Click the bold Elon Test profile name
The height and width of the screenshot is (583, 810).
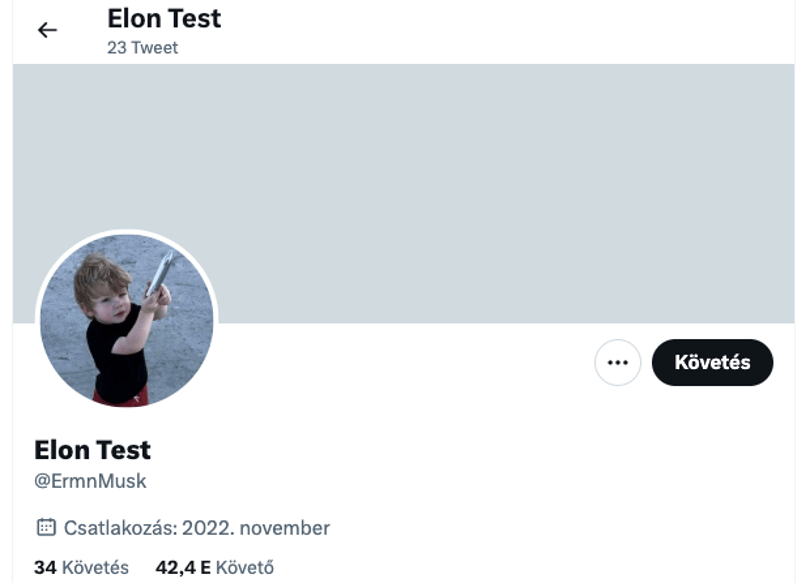point(92,450)
